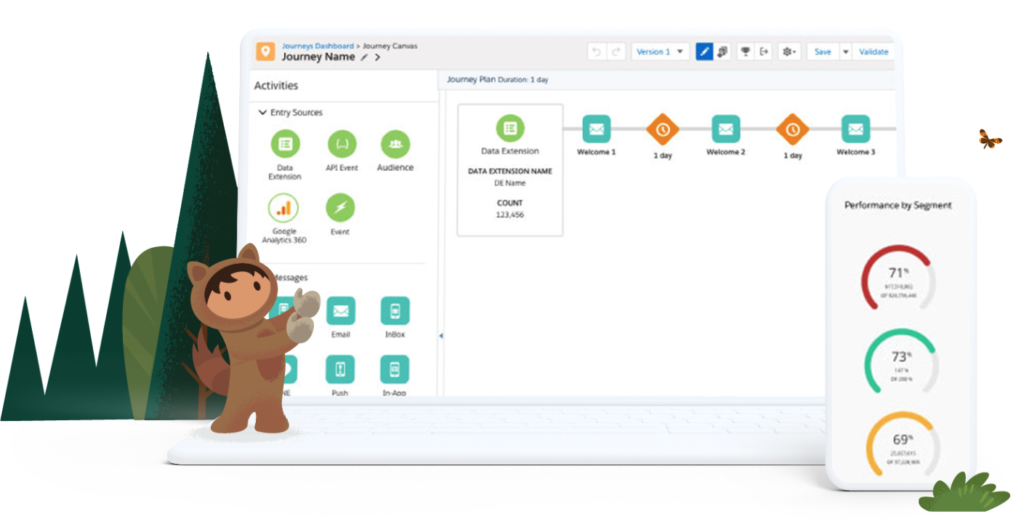Image resolution: width=1024 pixels, height=522 pixels.
Task: Select Google Analytics 360 entry source
Action: click(x=283, y=208)
